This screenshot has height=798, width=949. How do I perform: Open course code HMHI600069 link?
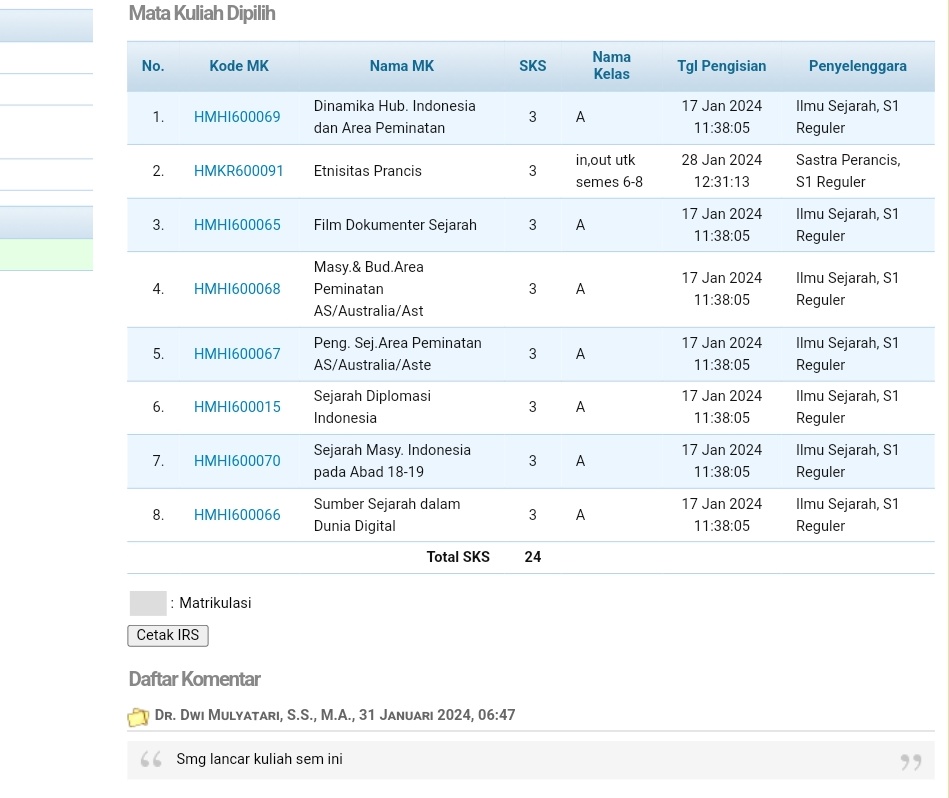coord(237,117)
